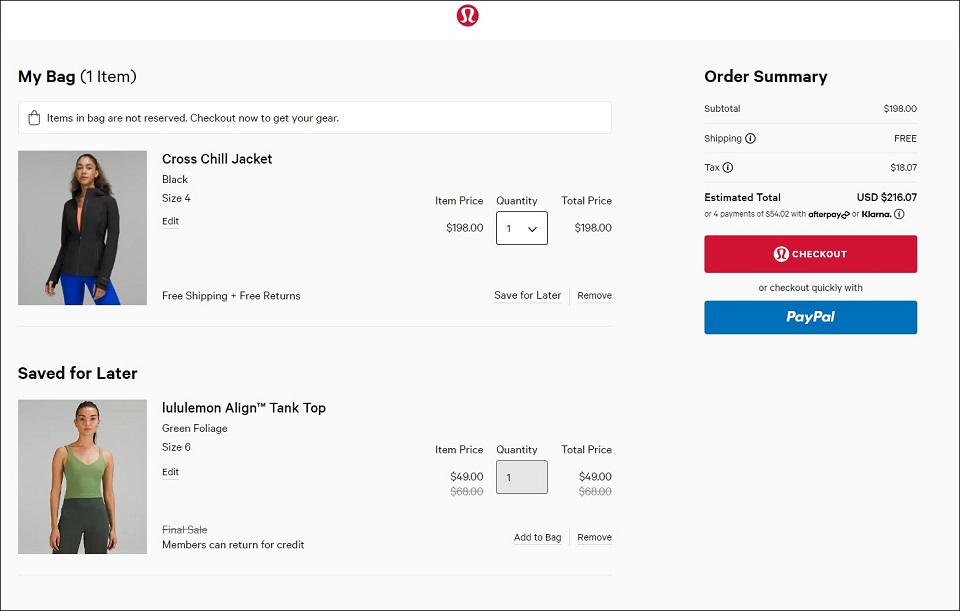Click the crossed-out 'Final Sale' text
The image size is (960, 611).
[184, 530]
